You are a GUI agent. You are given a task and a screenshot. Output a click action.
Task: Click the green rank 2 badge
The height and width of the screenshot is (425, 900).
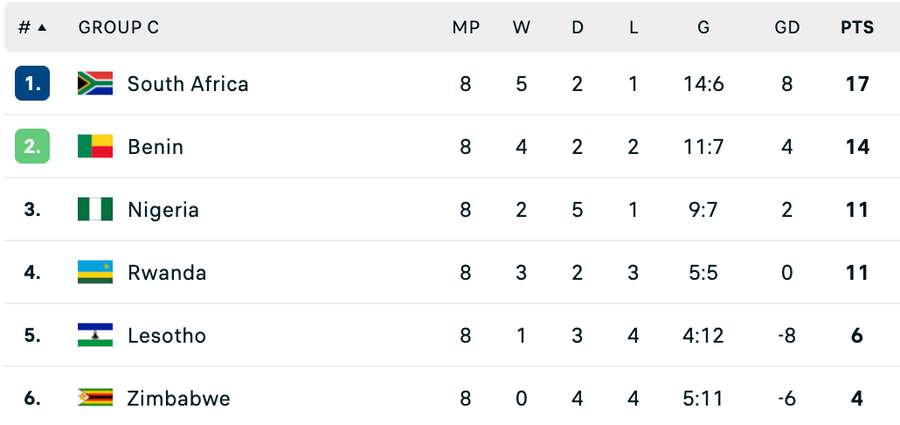click(x=32, y=146)
